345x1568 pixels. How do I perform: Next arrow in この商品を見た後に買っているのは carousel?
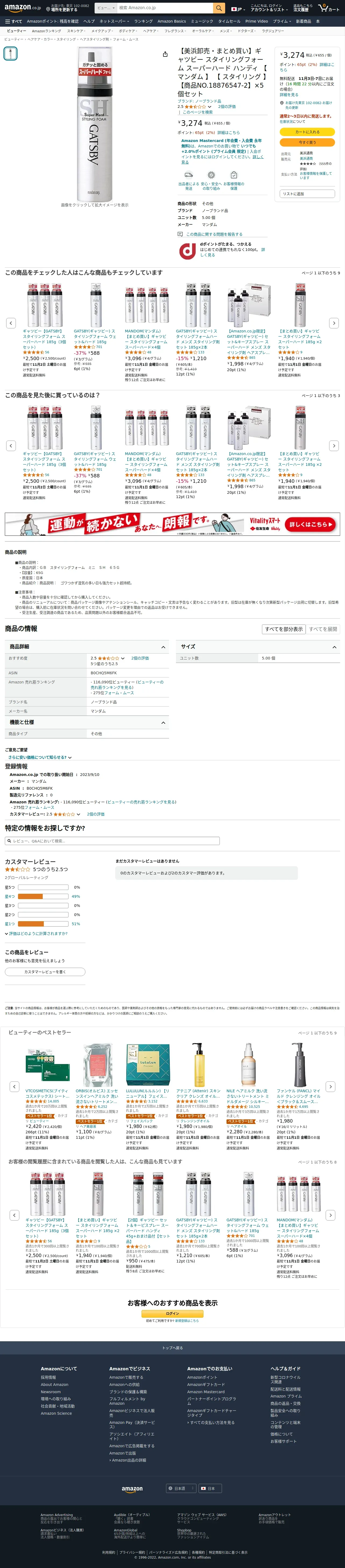coord(333,446)
